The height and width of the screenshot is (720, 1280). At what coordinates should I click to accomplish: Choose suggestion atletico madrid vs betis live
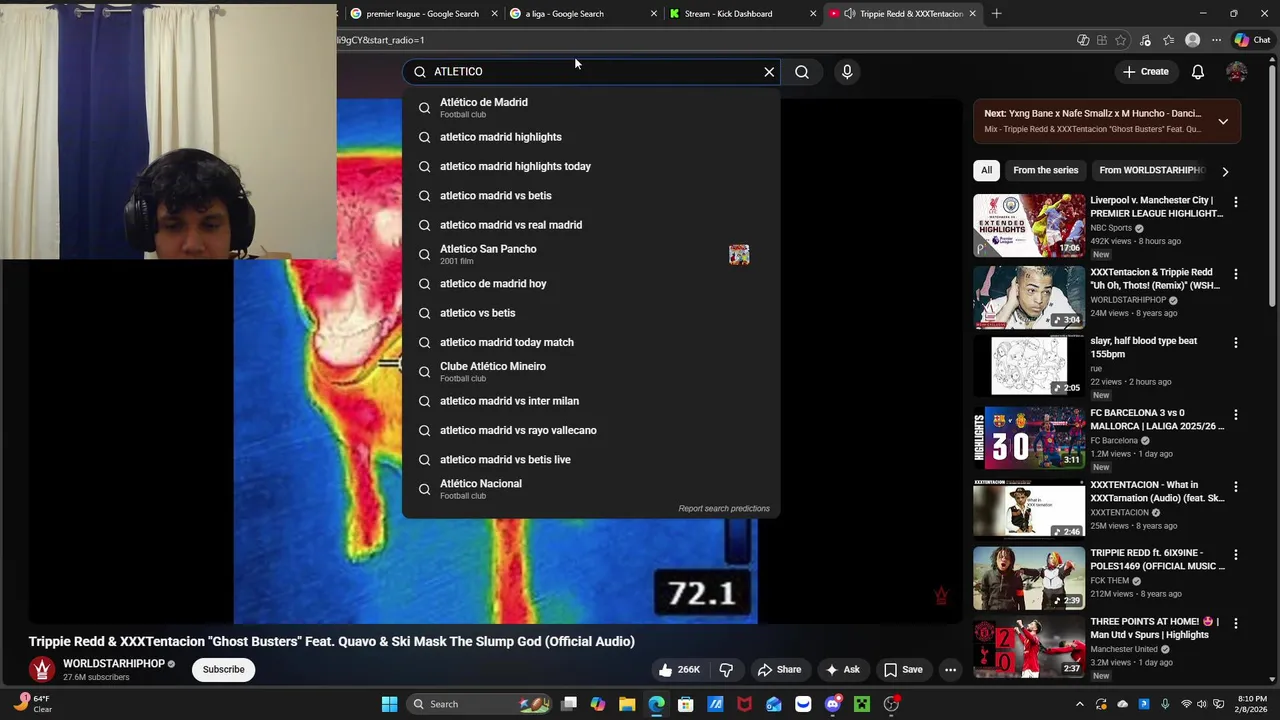click(x=590, y=459)
